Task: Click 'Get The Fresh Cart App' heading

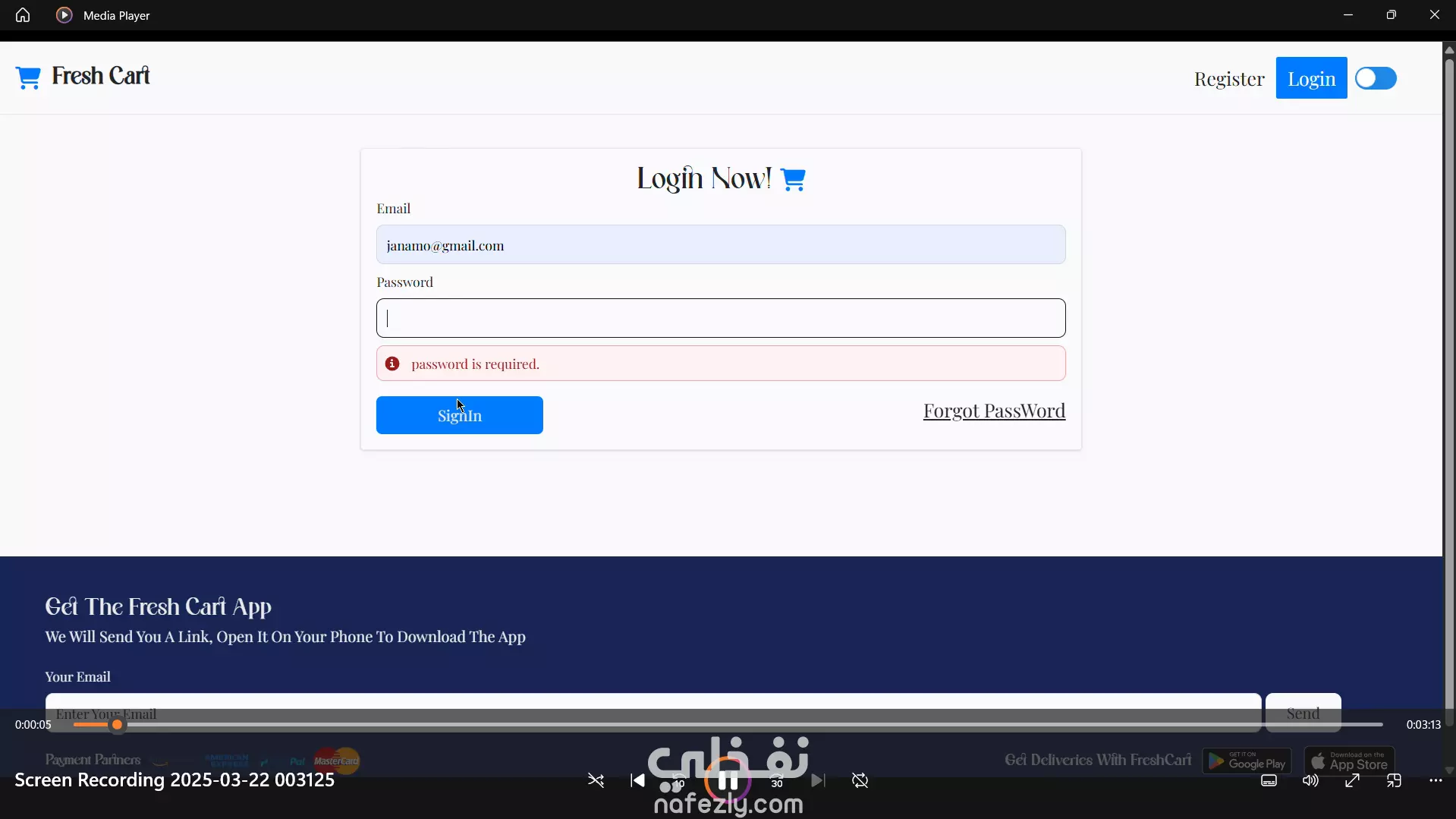Action: pyautogui.click(x=158, y=606)
